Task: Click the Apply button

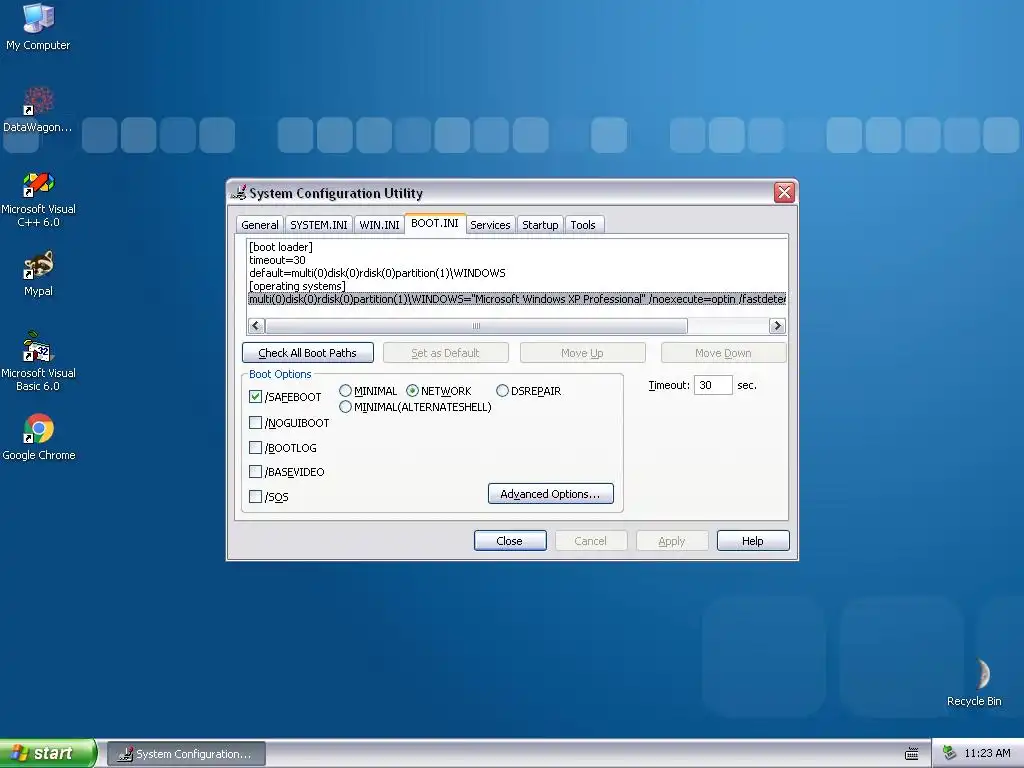Action: coord(672,541)
